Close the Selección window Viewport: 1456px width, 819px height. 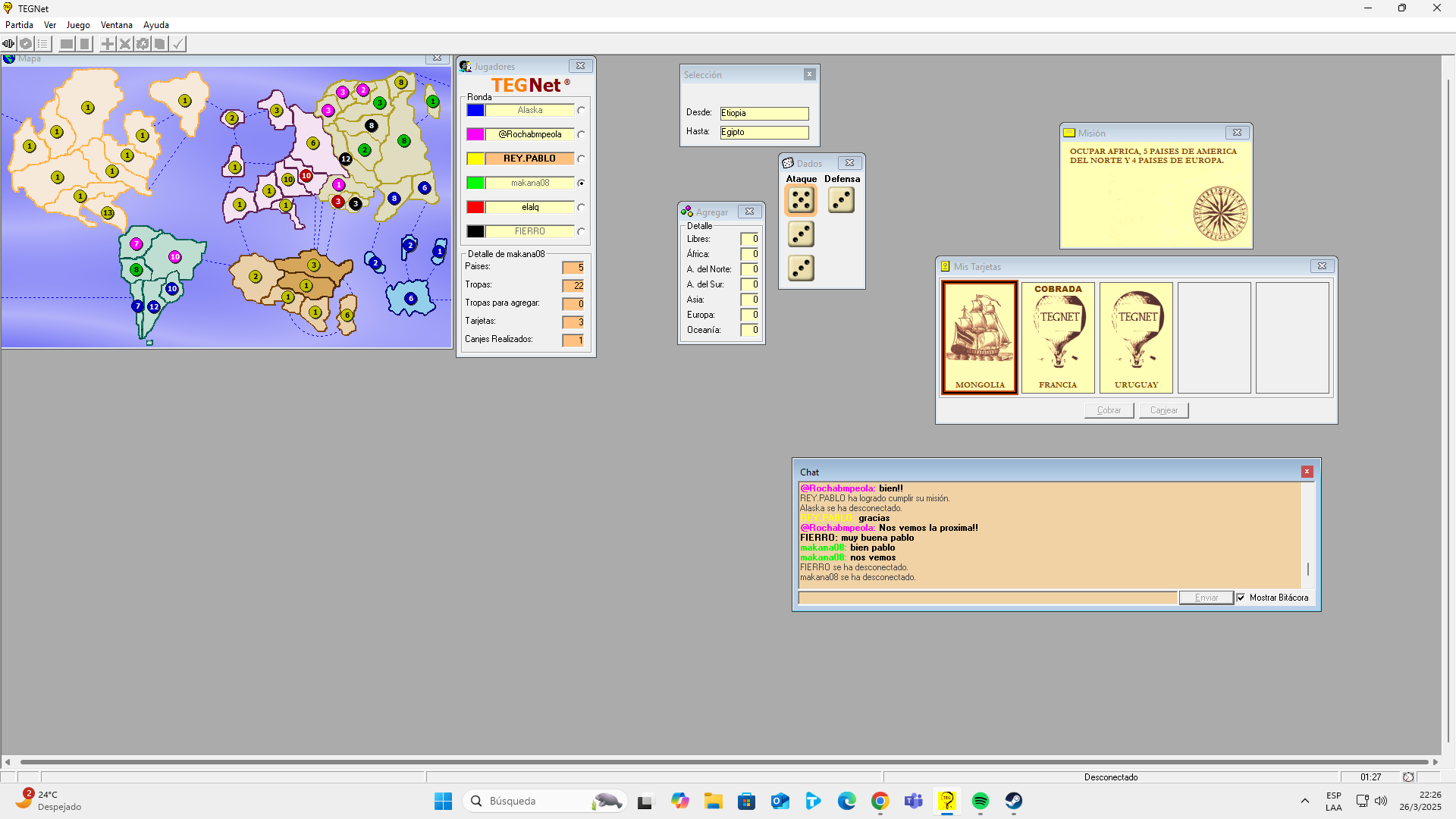click(x=810, y=74)
